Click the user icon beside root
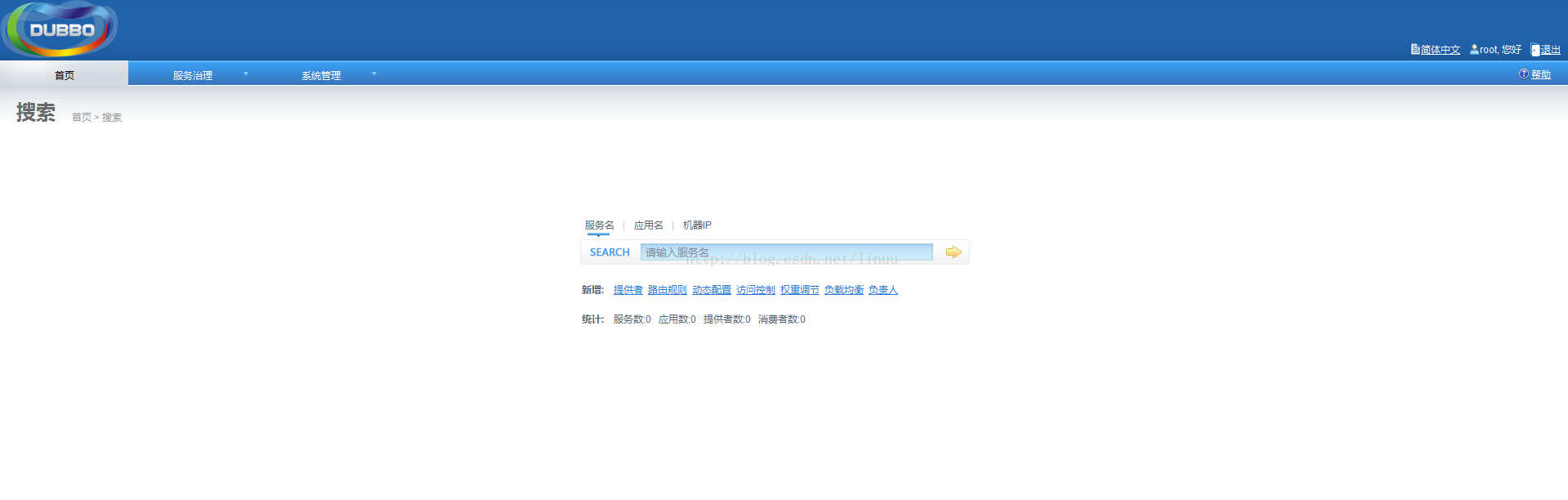This screenshot has width=1568, height=500. [x=1474, y=49]
